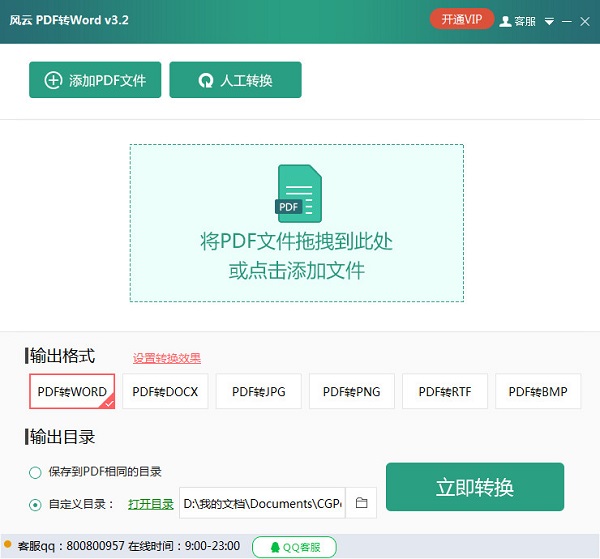Image resolution: width=600 pixels, height=559 pixels.
Task: Open the 设置转换效果 link
Action: tap(167, 358)
